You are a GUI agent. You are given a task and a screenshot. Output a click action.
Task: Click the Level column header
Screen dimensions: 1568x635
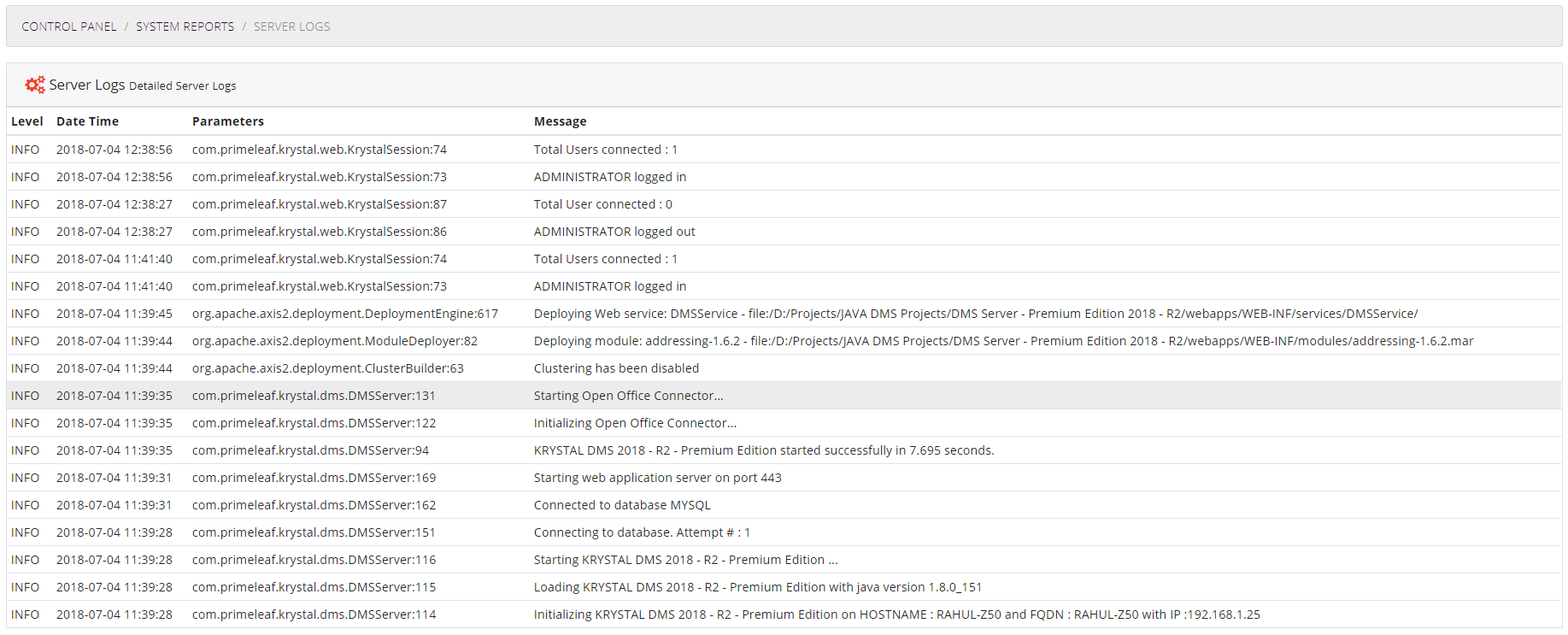[x=27, y=121]
